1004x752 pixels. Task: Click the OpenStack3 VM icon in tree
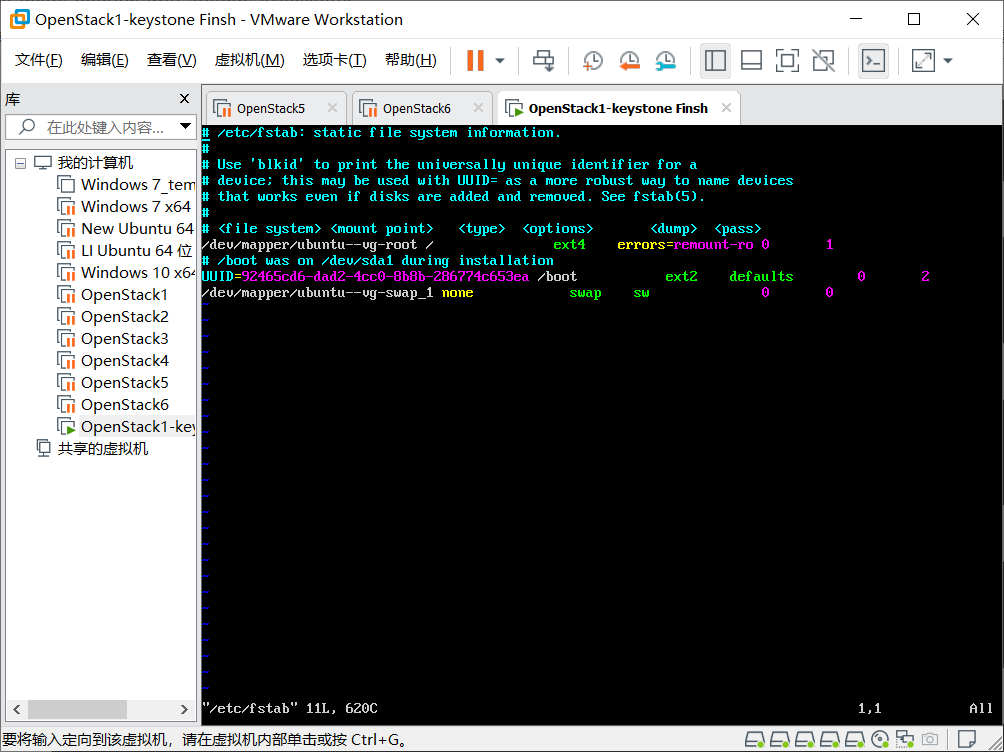[66, 339]
